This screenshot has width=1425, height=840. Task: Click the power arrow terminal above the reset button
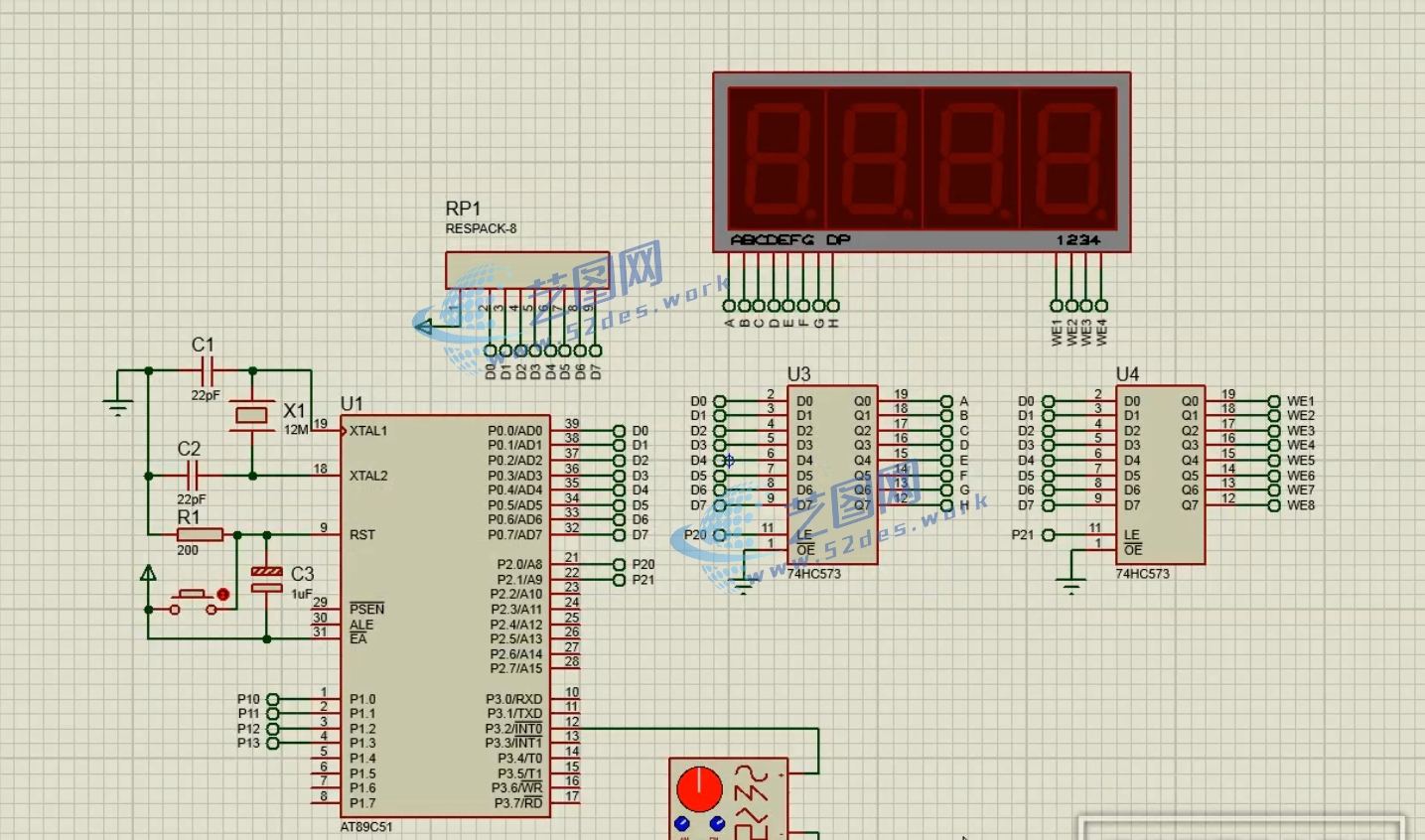pyautogui.click(x=148, y=573)
